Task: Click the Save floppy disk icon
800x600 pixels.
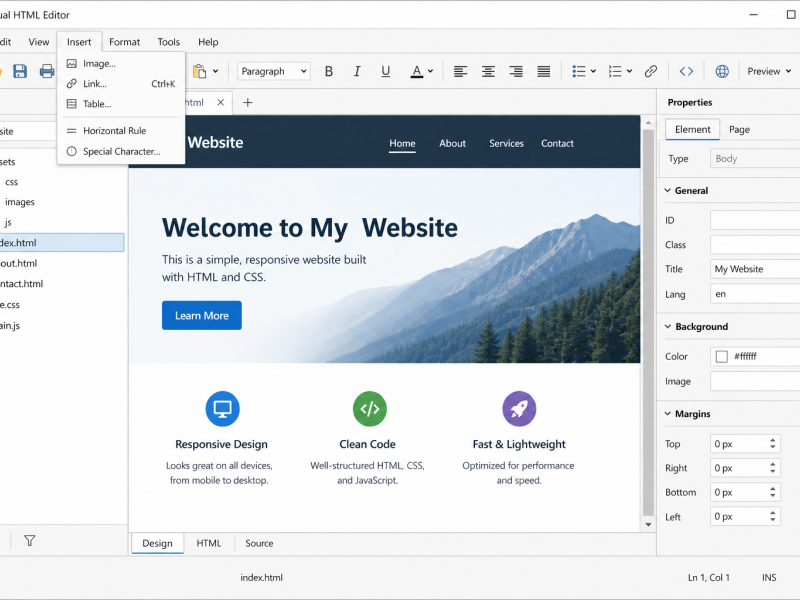Action: 20,71
